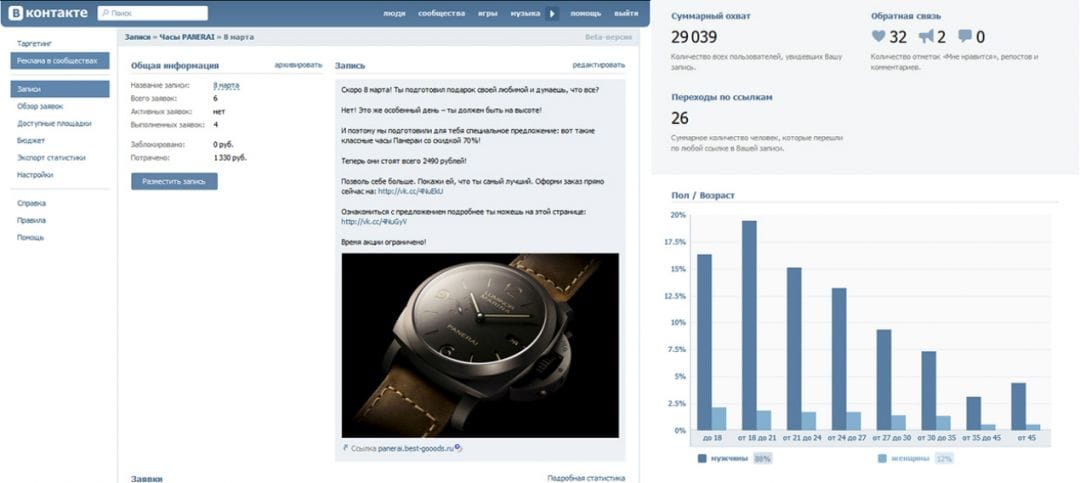
Task: Click the 29 039 reach value
Action: 694,37
